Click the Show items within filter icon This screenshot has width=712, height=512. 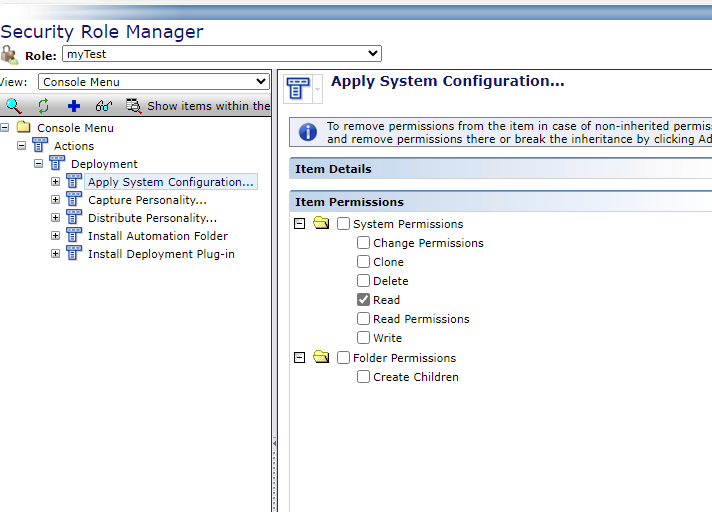click(133, 106)
